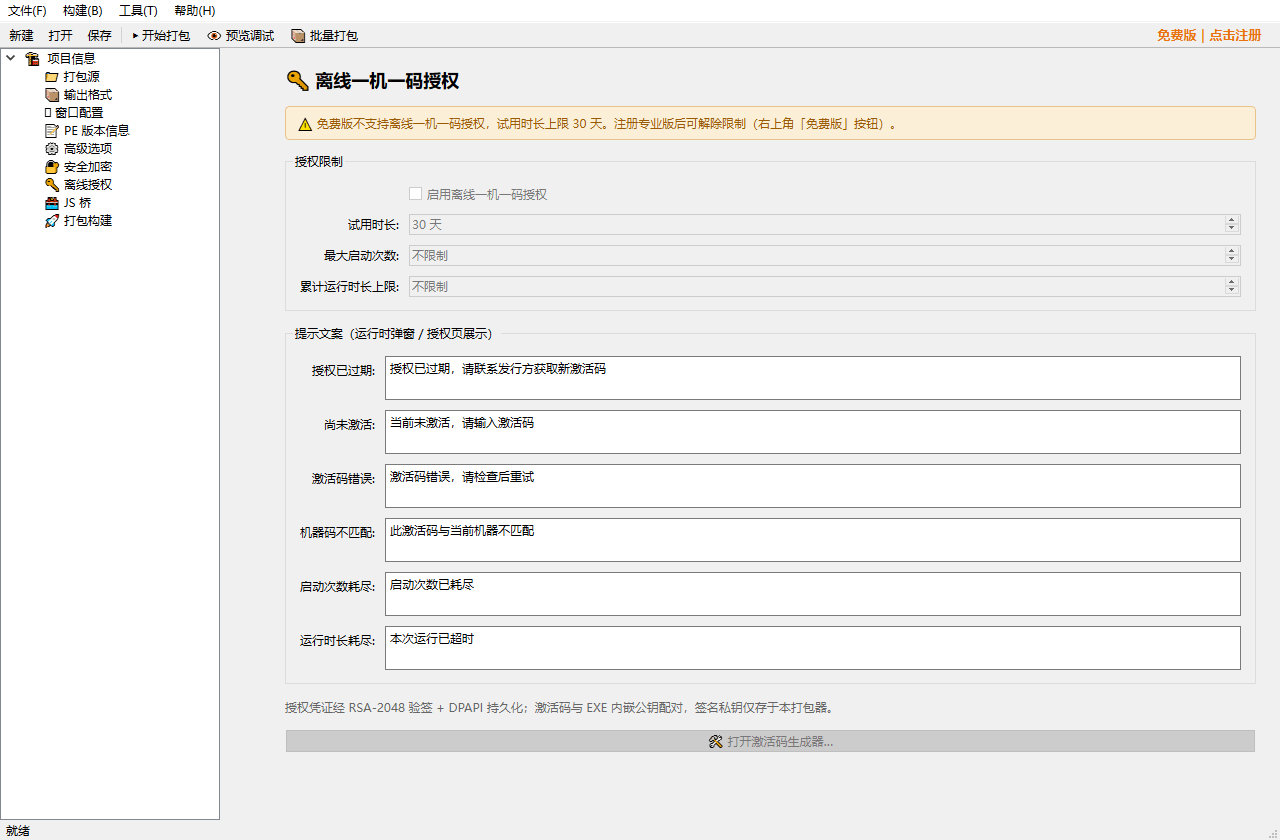
Task: Choose the 窗口配置 window icon
Action: pyautogui.click(x=48, y=113)
